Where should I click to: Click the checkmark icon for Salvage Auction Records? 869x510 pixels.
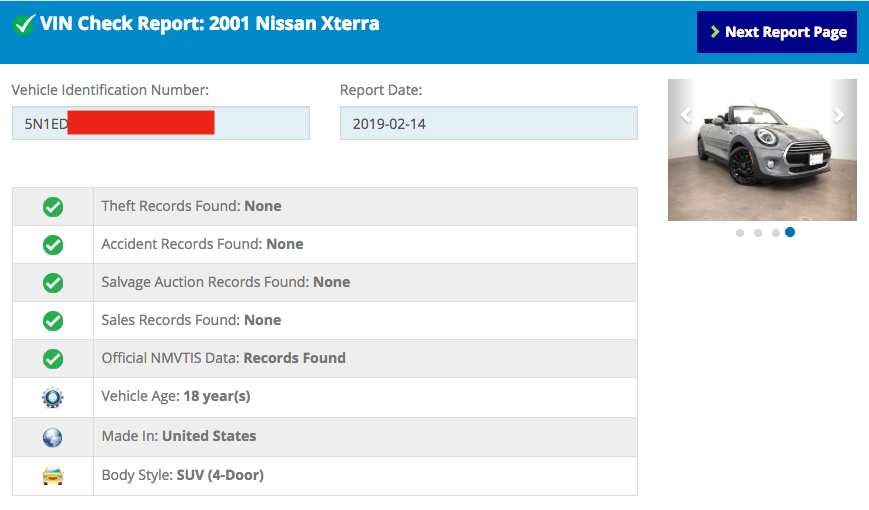(53, 283)
